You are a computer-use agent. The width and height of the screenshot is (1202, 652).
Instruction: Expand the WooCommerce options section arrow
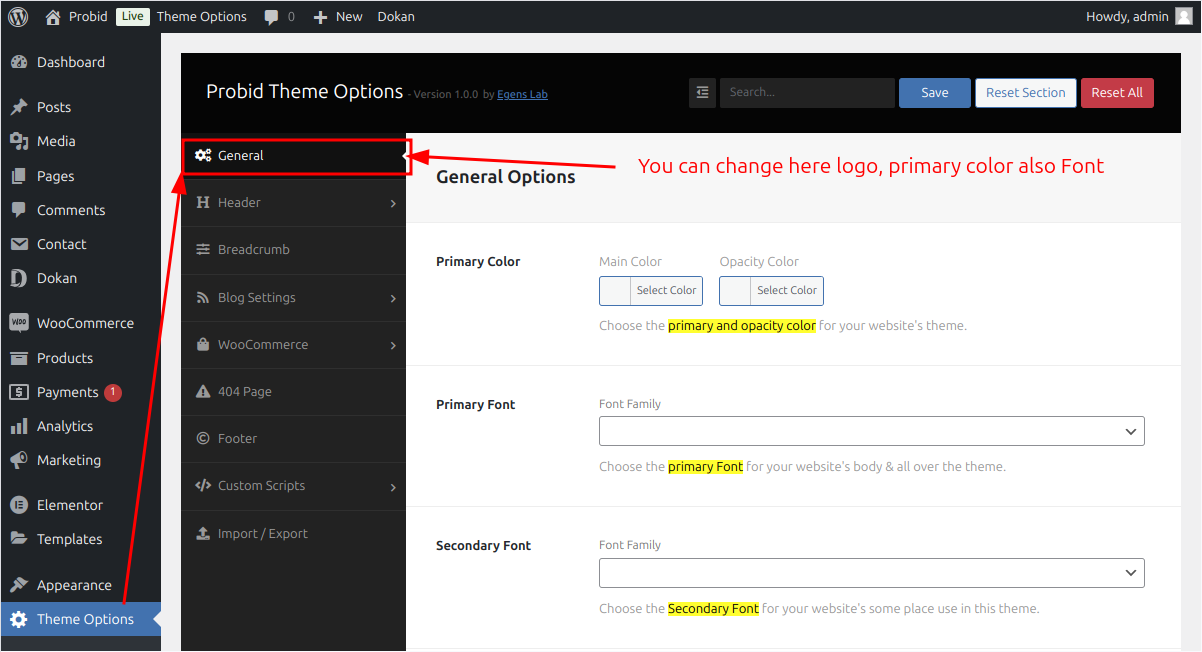[x=393, y=346]
